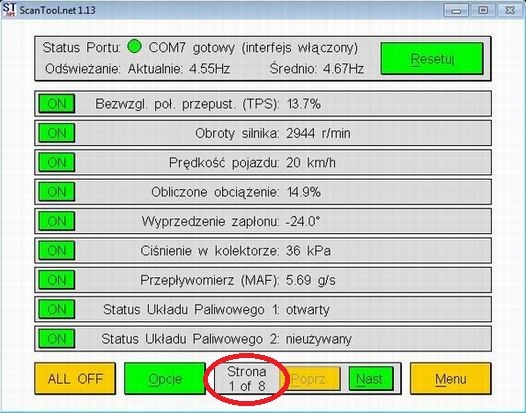526x413 pixels.
Task: Minimize the ScanTool.net window
Action: pos(456,10)
